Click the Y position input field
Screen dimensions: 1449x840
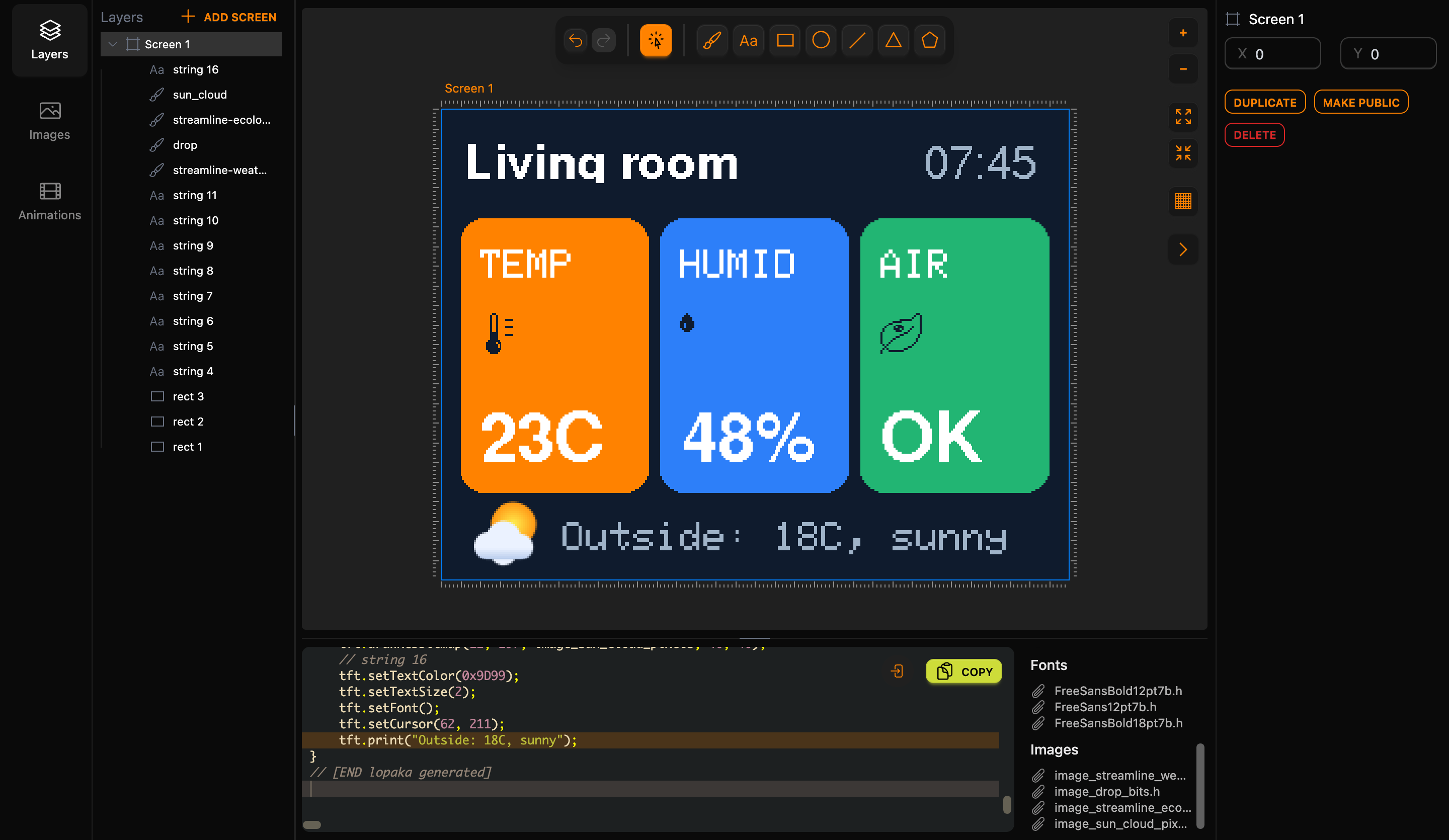[1388, 54]
